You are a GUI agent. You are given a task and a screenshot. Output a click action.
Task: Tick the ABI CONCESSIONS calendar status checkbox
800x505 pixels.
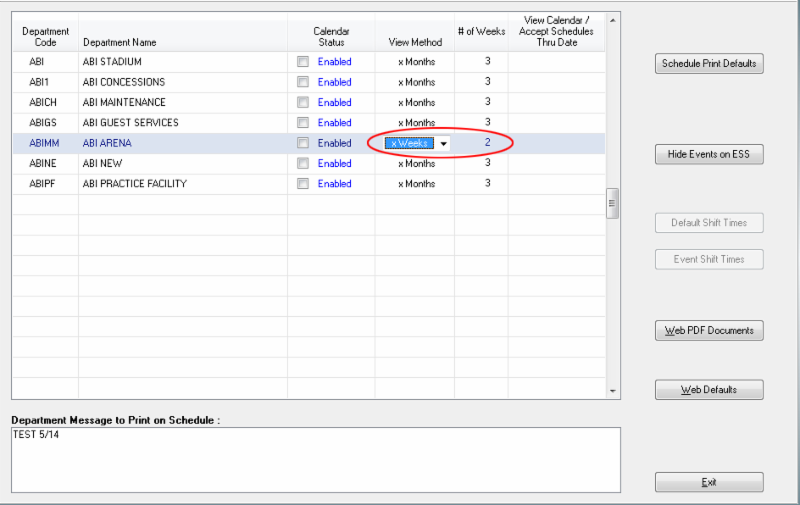pos(303,82)
